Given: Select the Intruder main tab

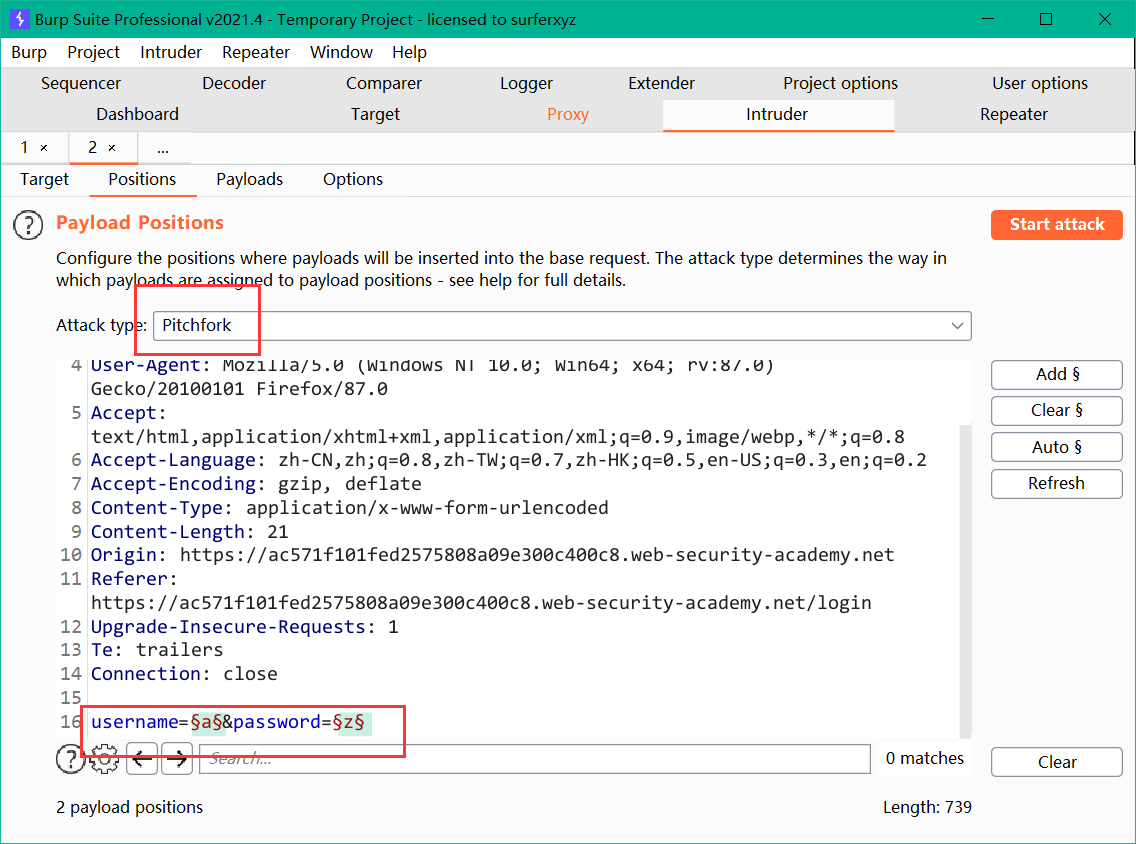Looking at the screenshot, I should point(777,114).
